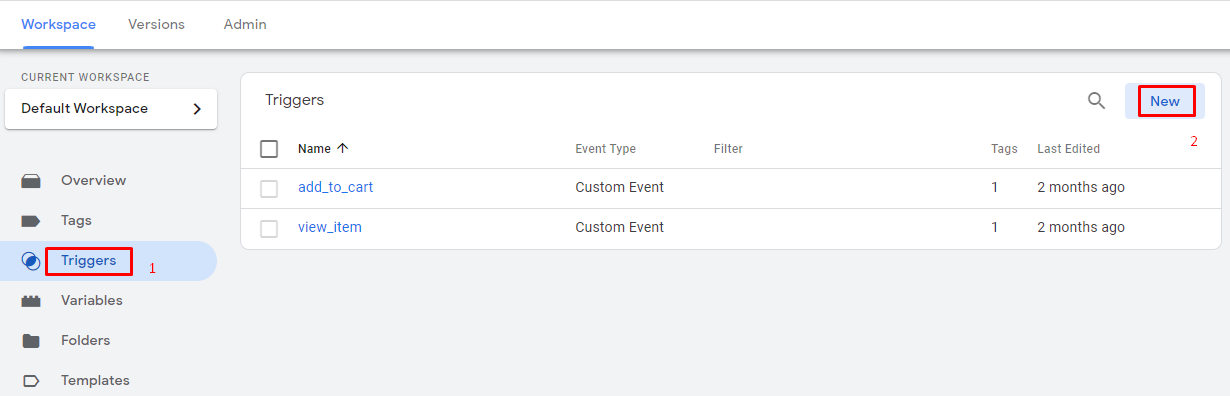
Task: Switch to the Workspace tab
Action: pyautogui.click(x=58, y=24)
